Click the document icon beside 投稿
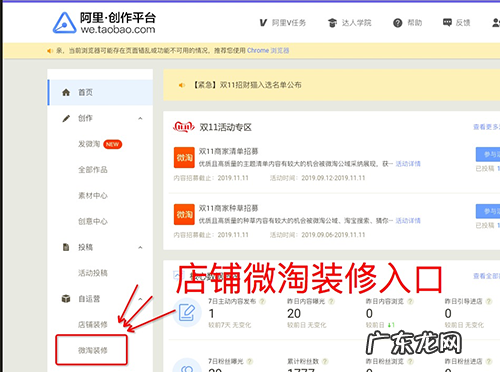This screenshot has height=372, width=500. pyautogui.click(x=66, y=247)
